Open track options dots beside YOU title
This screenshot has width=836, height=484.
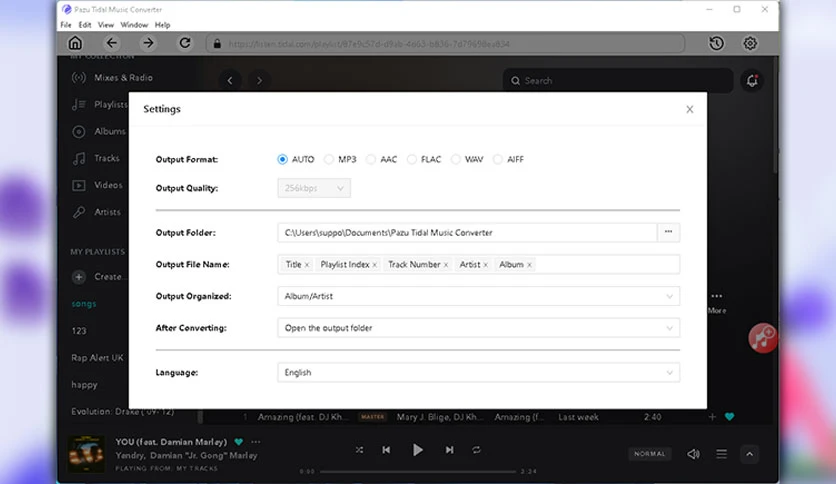(256, 441)
